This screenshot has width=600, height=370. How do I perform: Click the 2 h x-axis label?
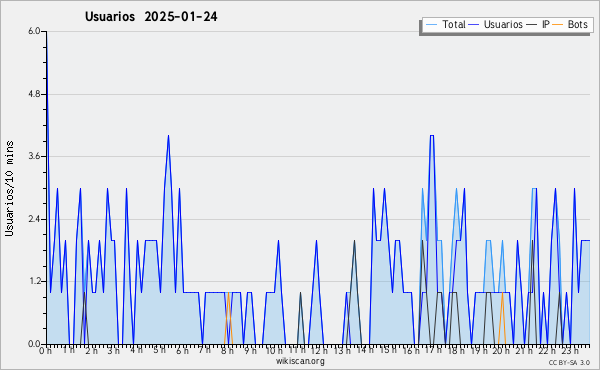click(91, 350)
